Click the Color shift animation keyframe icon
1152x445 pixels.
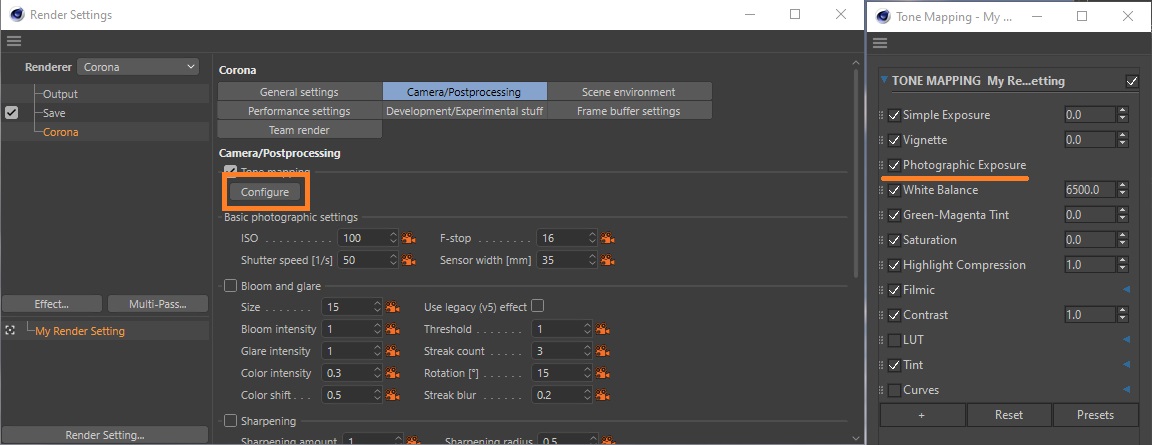[393, 395]
